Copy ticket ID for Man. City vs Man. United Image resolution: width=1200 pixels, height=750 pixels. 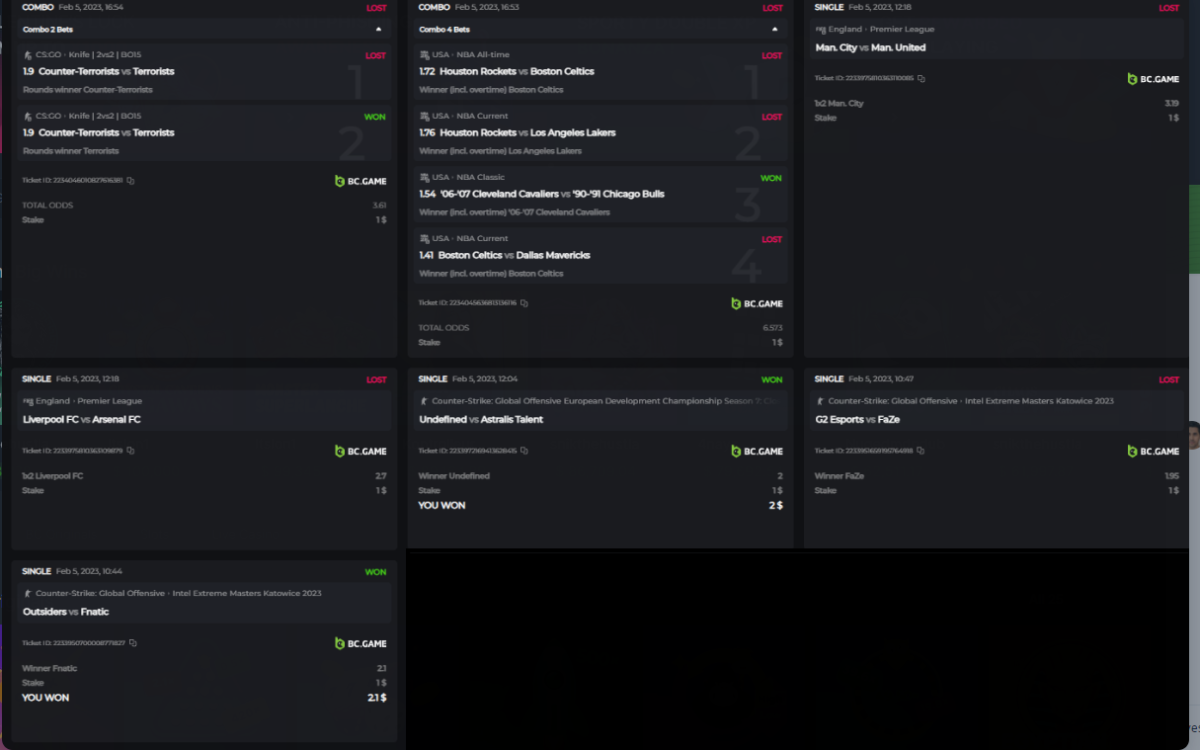point(921,78)
